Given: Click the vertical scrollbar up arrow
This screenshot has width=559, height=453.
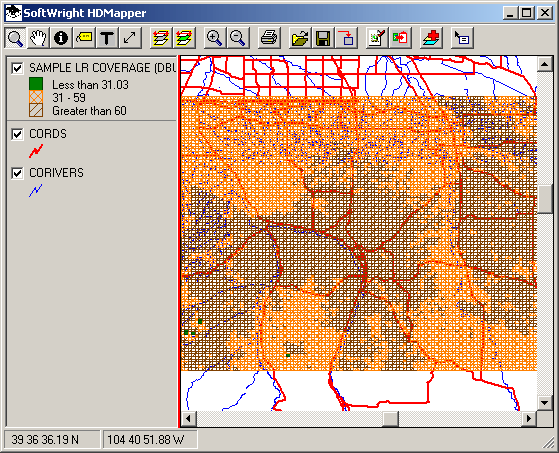Looking at the screenshot, I should tap(544, 64).
